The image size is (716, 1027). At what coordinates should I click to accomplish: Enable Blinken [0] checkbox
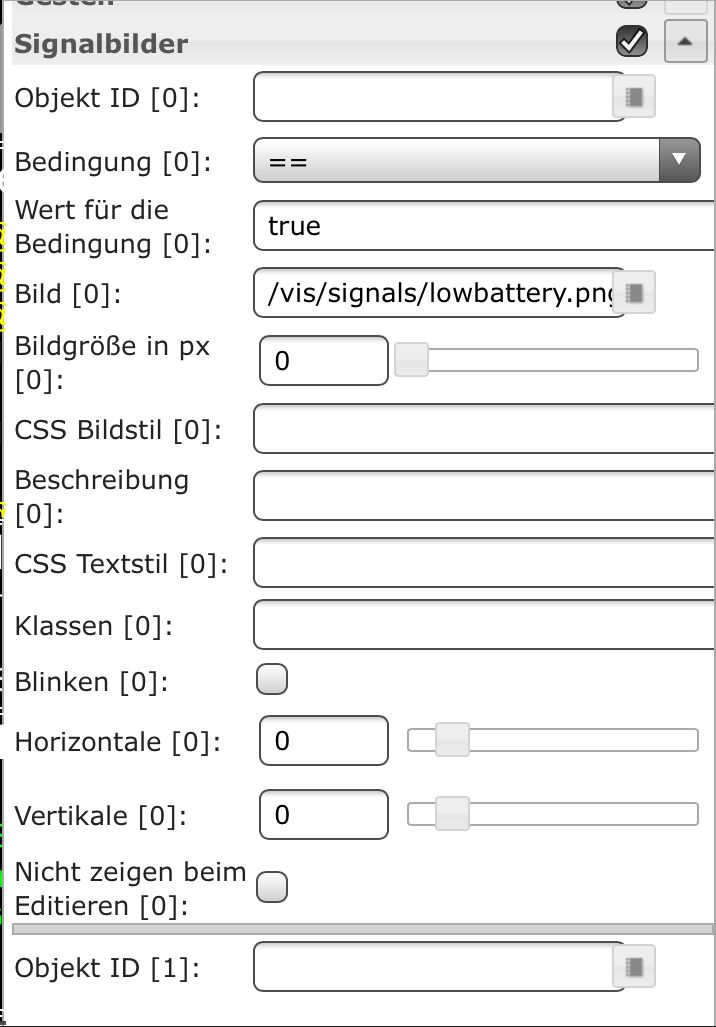coord(272,680)
